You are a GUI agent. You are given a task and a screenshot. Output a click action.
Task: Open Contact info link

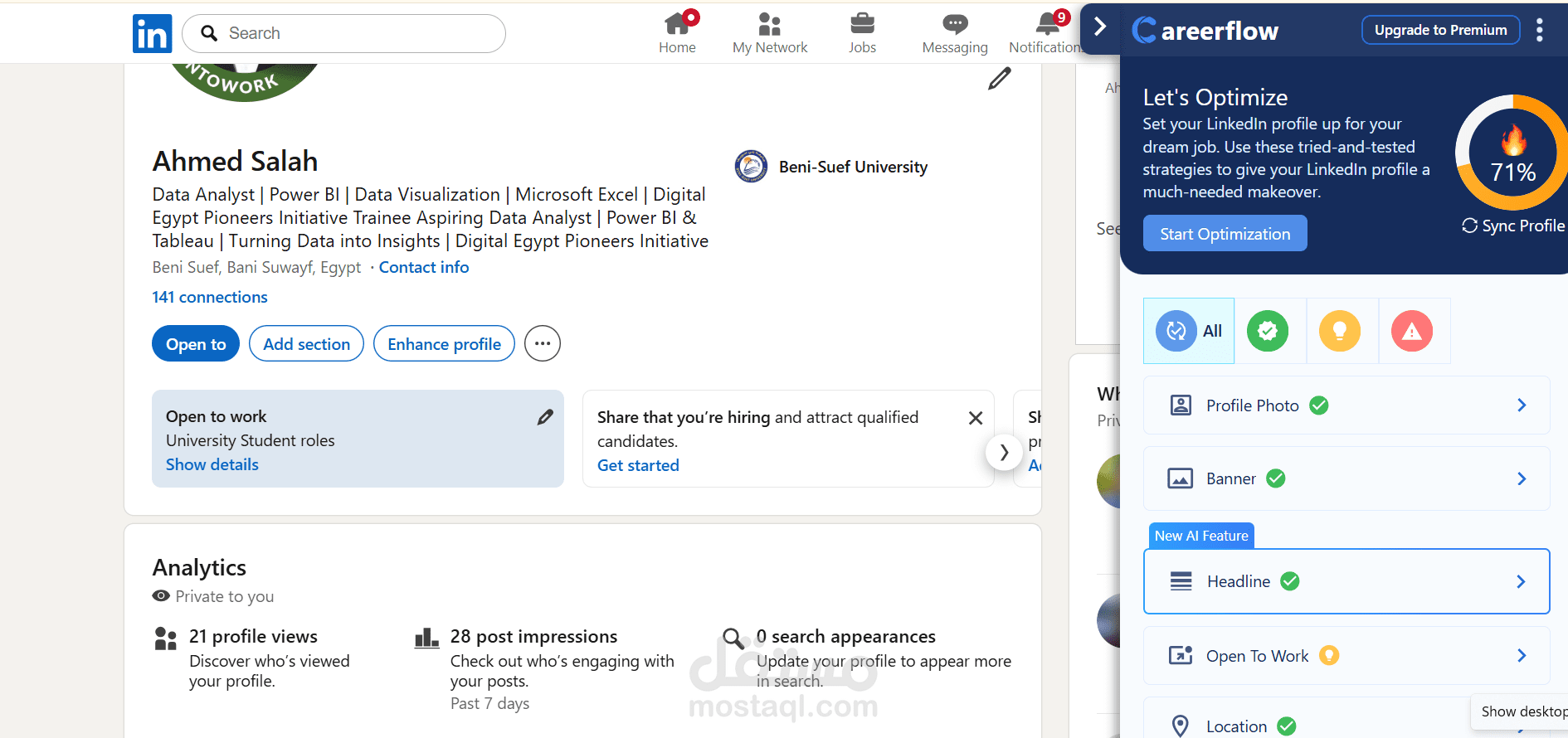(424, 267)
